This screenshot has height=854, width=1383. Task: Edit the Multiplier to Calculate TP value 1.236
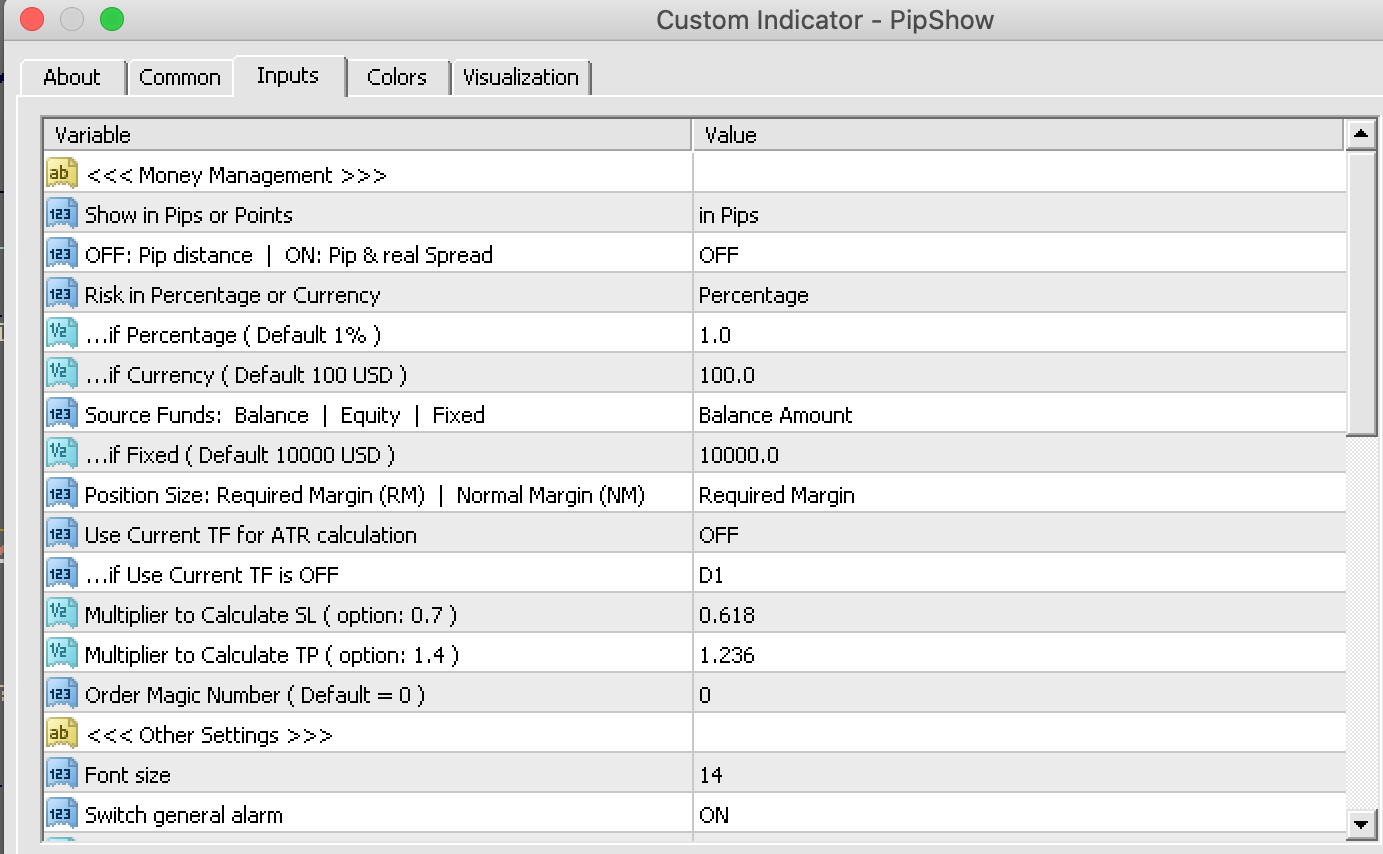[x=727, y=655]
